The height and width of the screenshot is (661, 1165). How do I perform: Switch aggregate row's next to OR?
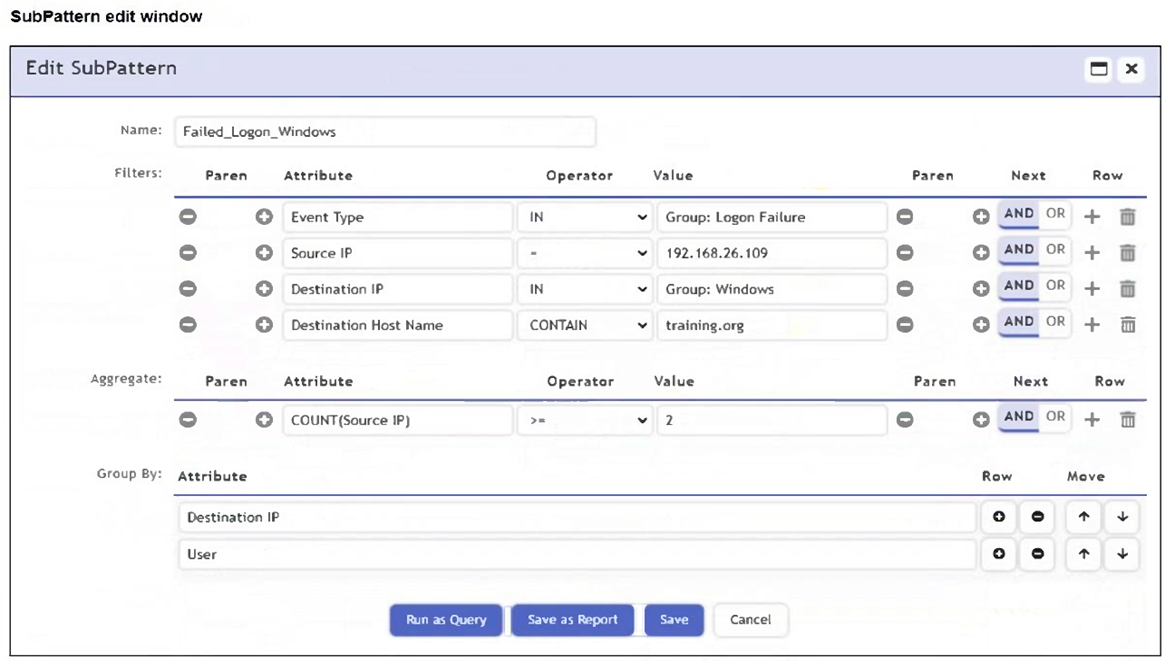coord(1055,418)
